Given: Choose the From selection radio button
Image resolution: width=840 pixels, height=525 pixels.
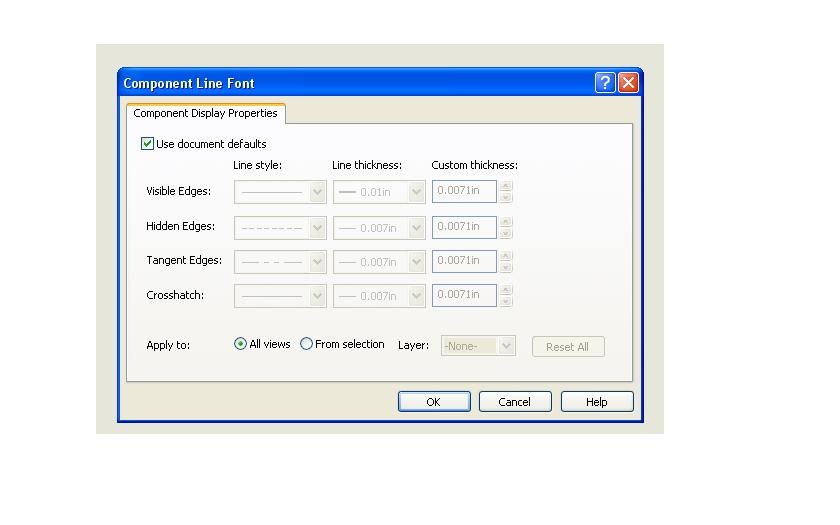Looking at the screenshot, I should click(306, 344).
